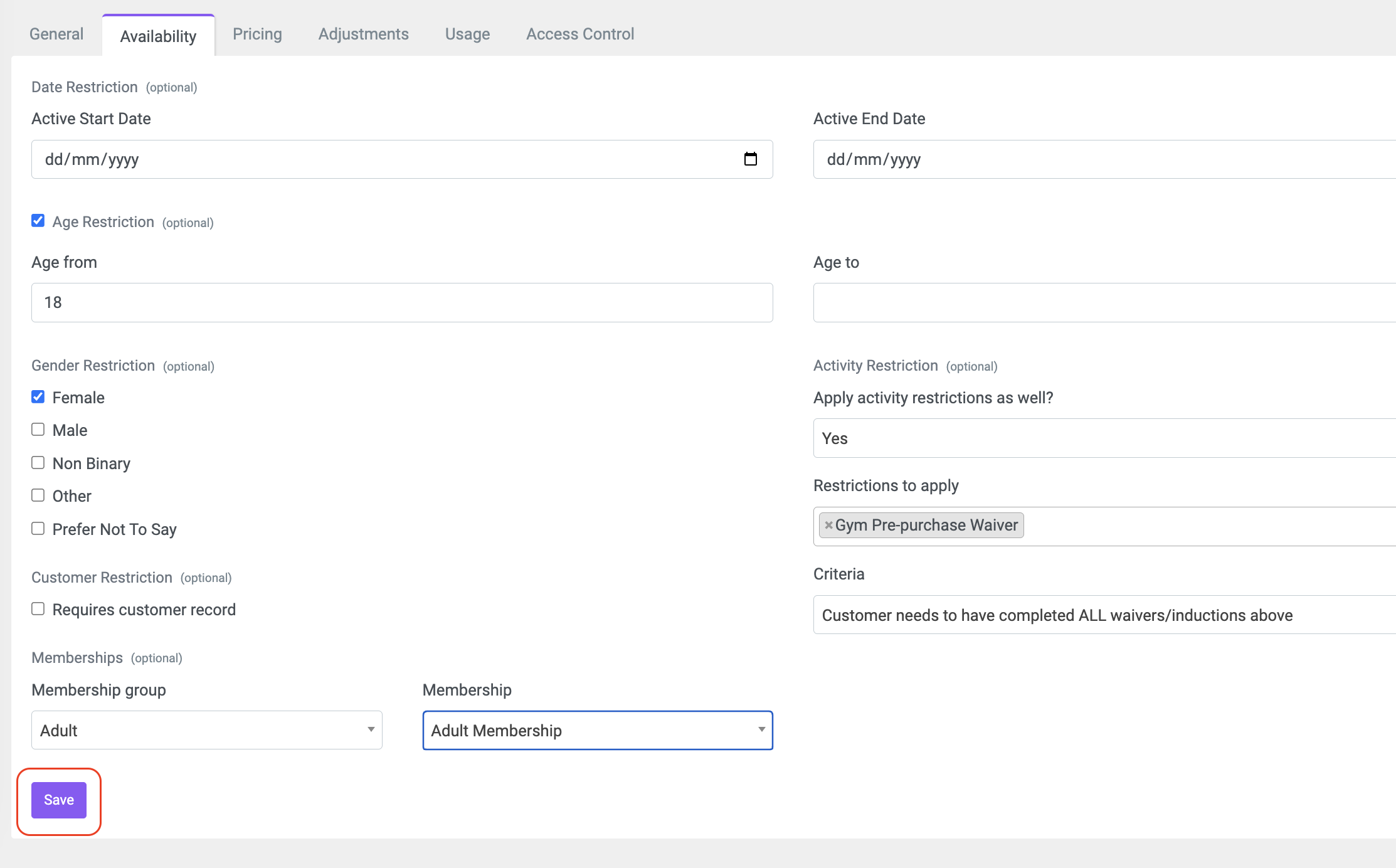Open the Adjustments tab
Screen dimensions: 1396x868
pyautogui.click(x=363, y=34)
